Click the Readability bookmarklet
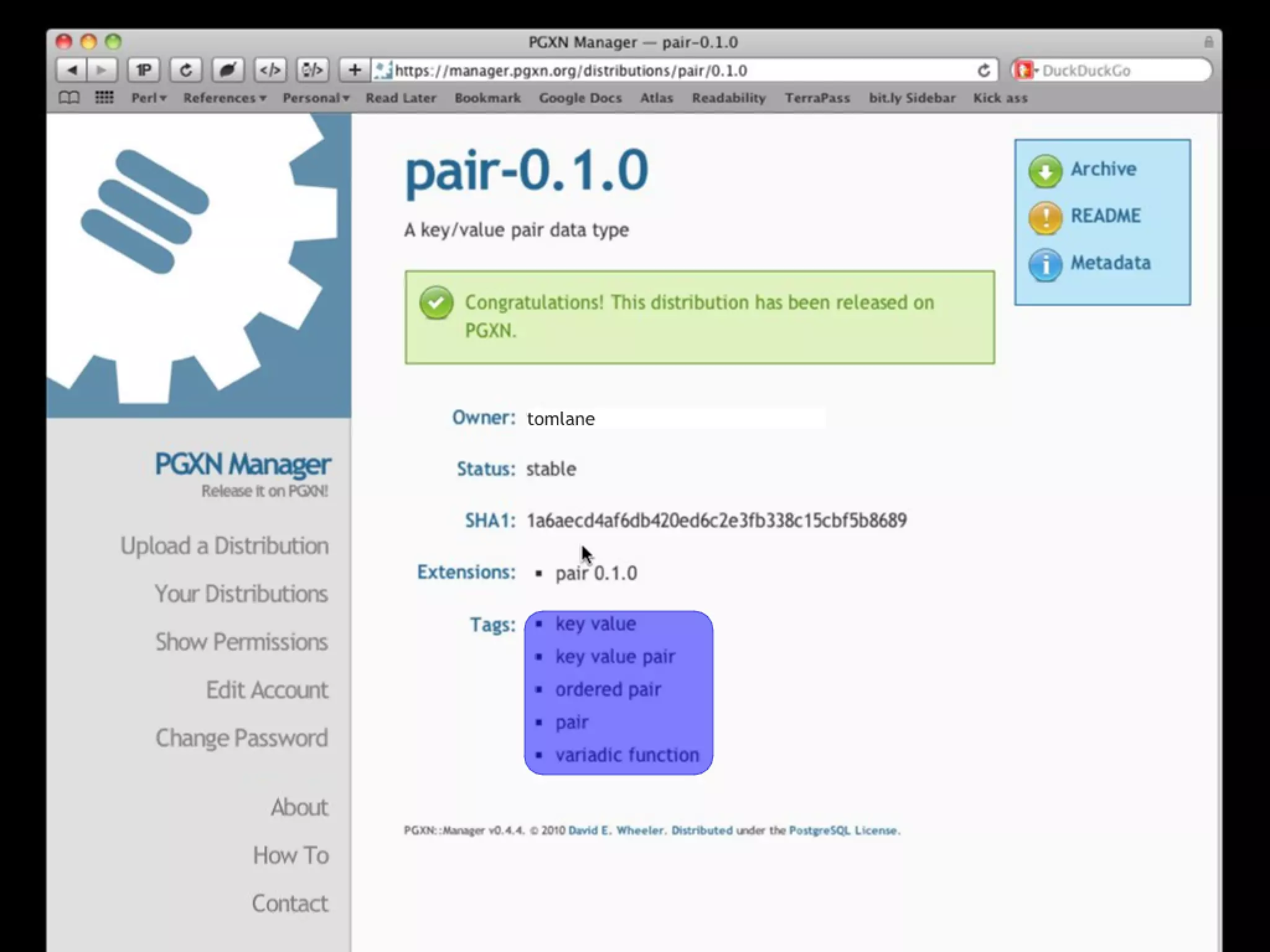The width and height of the screenshot is (1270, 952). [x=729, y=98]
